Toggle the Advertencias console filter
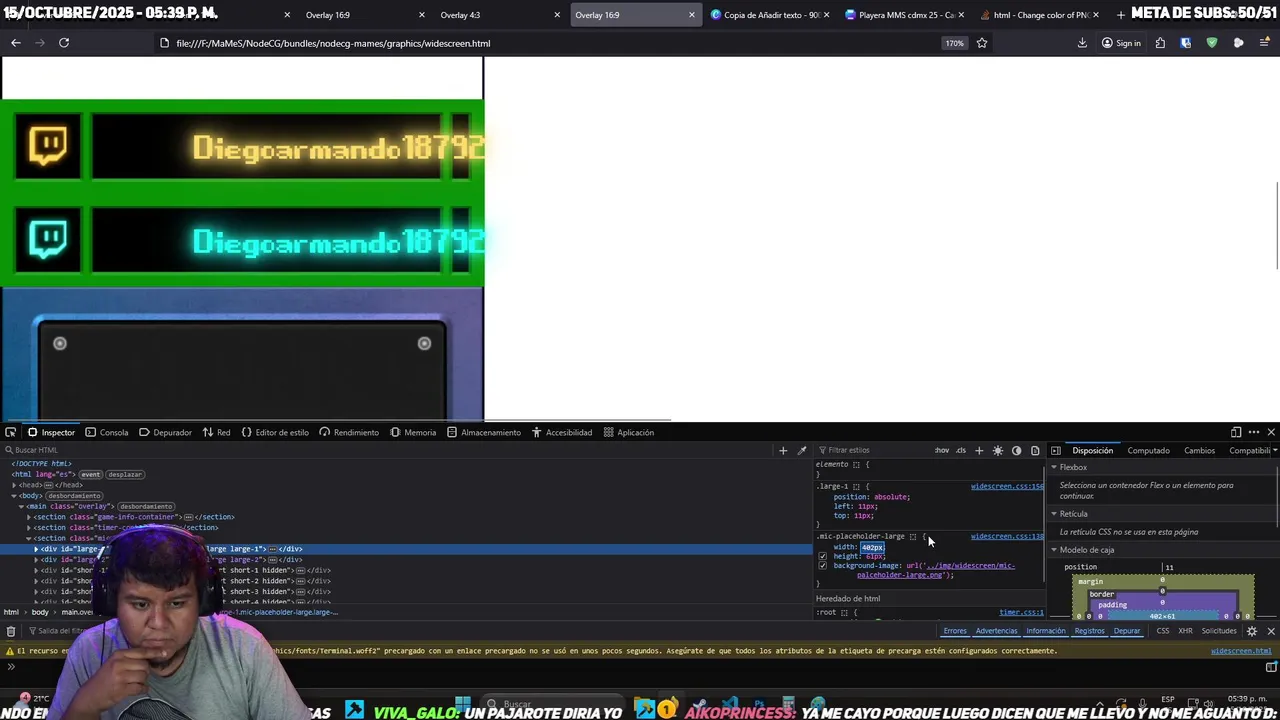 coord(996,631)
